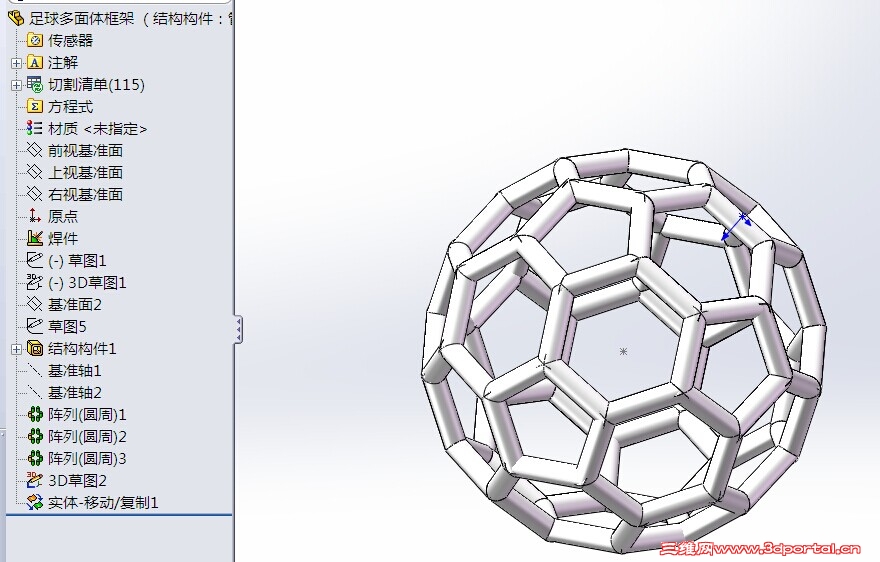Select the text 基准面2
880x562 pixels.
click(75, 304)
